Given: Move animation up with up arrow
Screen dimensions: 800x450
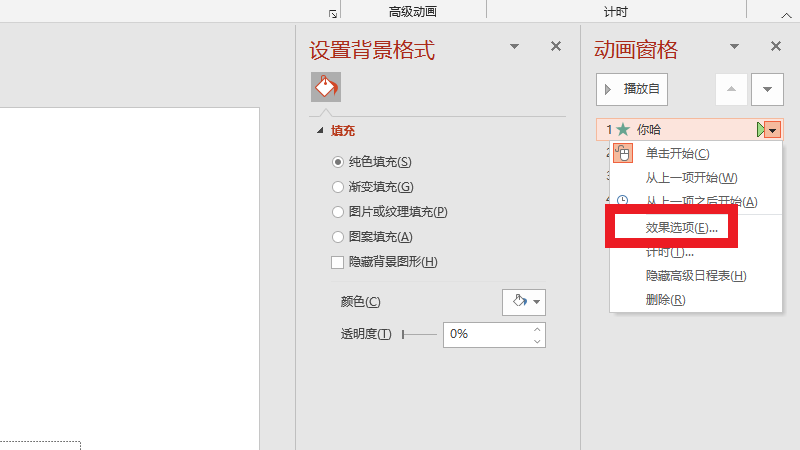Looking at the screenshot, I should [731, 89].
